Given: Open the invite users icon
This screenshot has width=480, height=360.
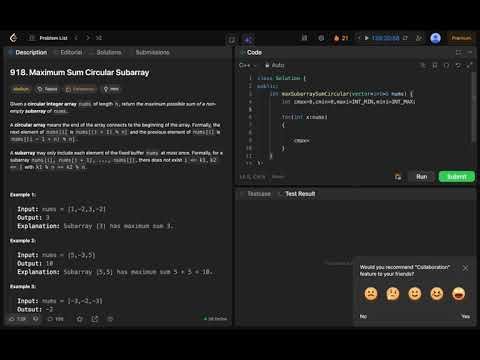Looking at the screenshot, I should tap(419, 38).
